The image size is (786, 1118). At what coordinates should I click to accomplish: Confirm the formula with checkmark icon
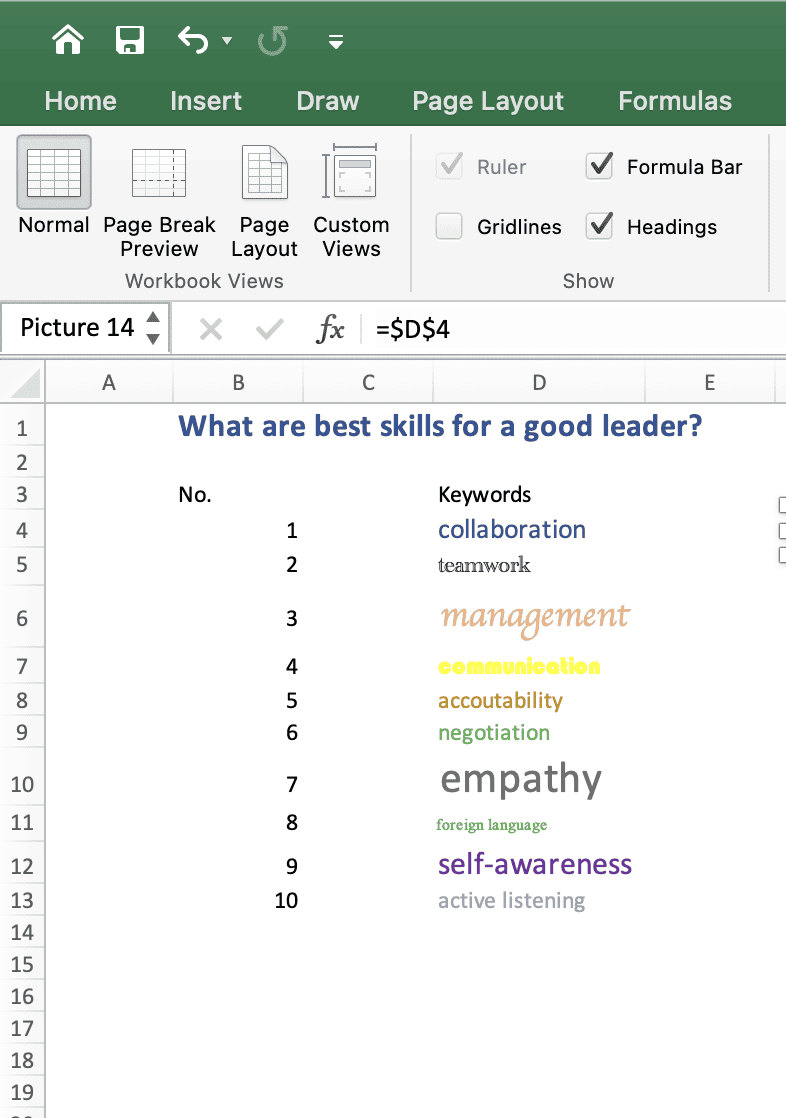[270, 329]
